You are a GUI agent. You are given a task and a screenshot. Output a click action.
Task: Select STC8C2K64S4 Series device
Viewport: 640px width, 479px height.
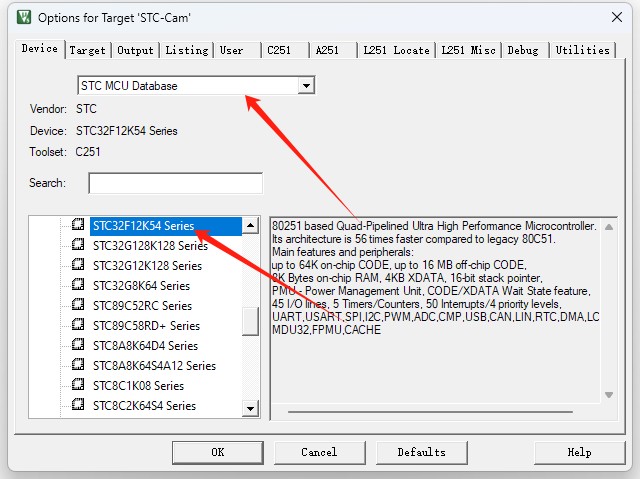(144, 406)
